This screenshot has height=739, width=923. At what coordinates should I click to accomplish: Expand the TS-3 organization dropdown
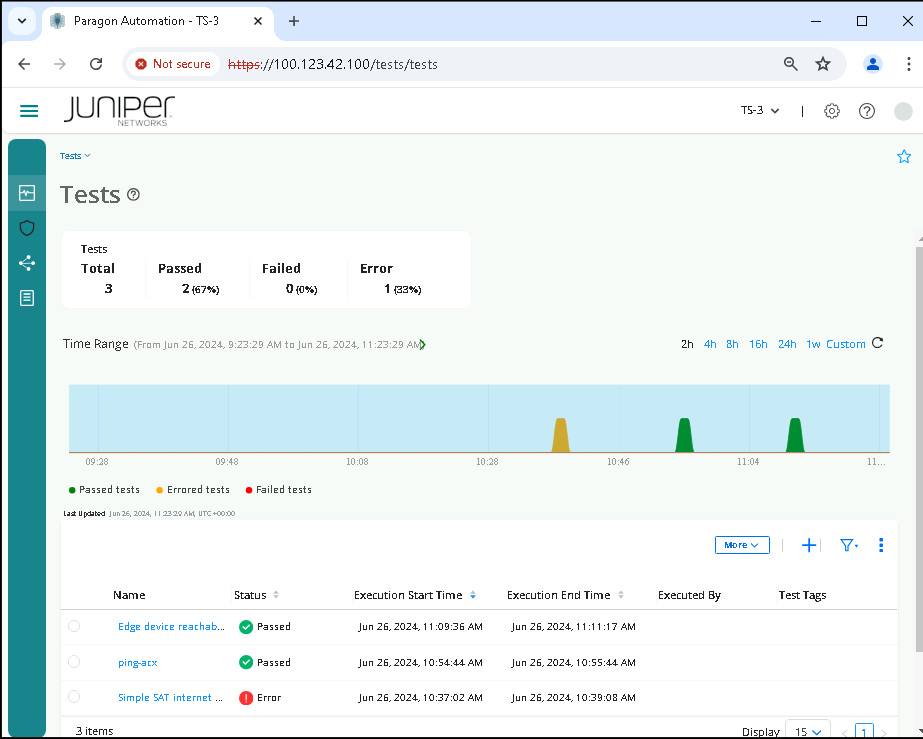(x=760, y=111)
